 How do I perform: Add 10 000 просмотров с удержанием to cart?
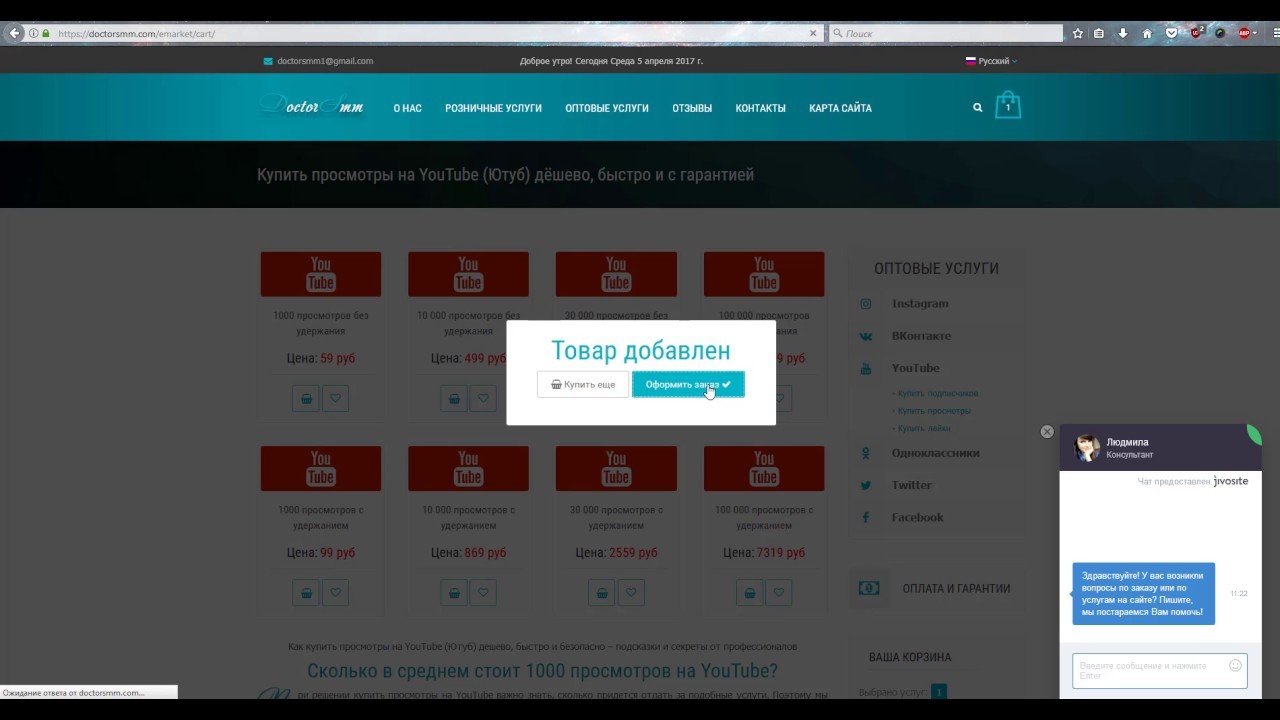454,592
